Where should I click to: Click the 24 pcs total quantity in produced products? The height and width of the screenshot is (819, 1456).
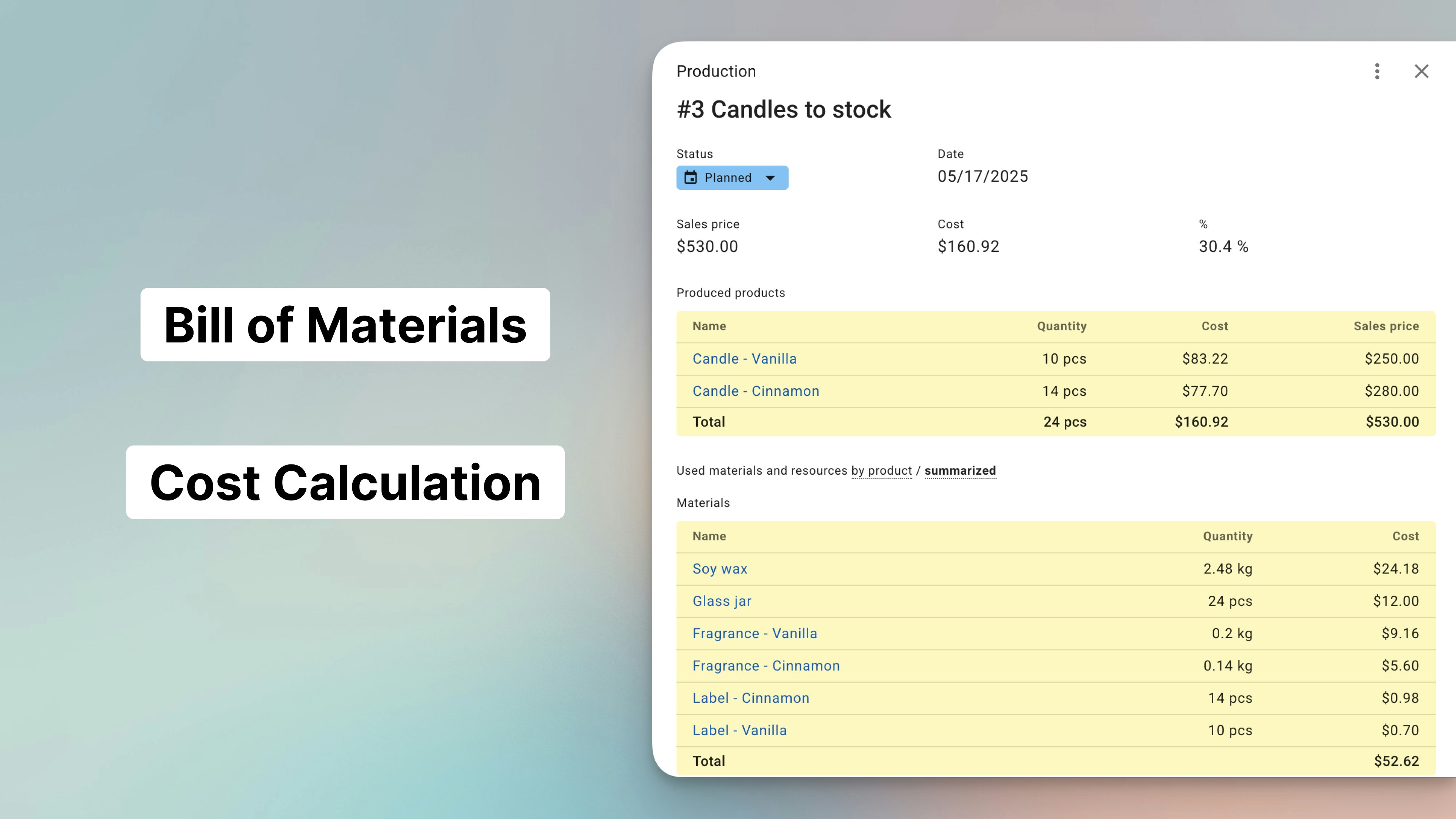[1064, 422]
